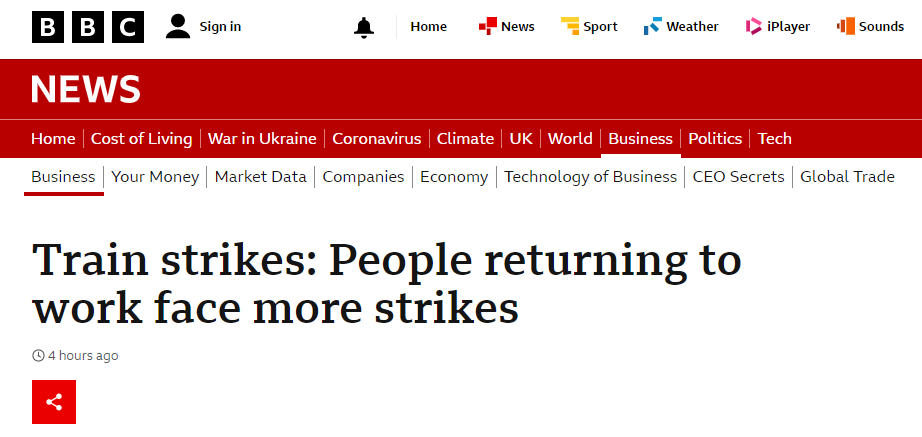
Task: Open notifications bell icon
Action: (364, 27)
